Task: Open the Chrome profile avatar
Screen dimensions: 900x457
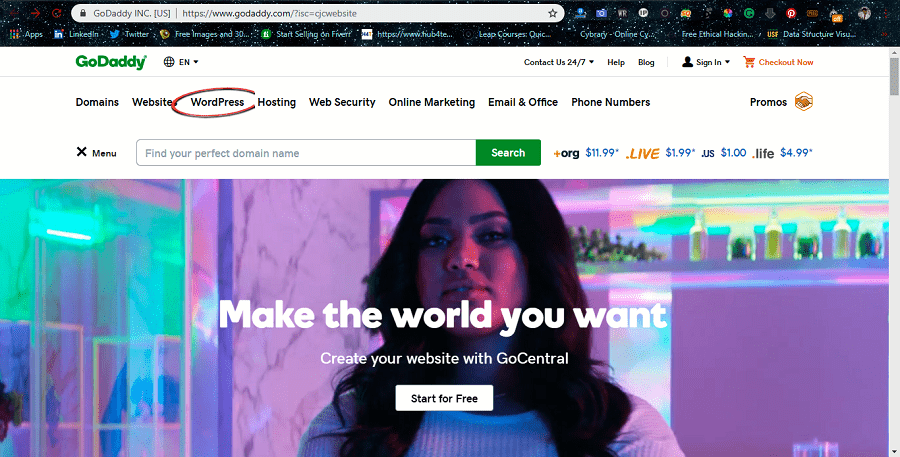Action: (864, 13)
